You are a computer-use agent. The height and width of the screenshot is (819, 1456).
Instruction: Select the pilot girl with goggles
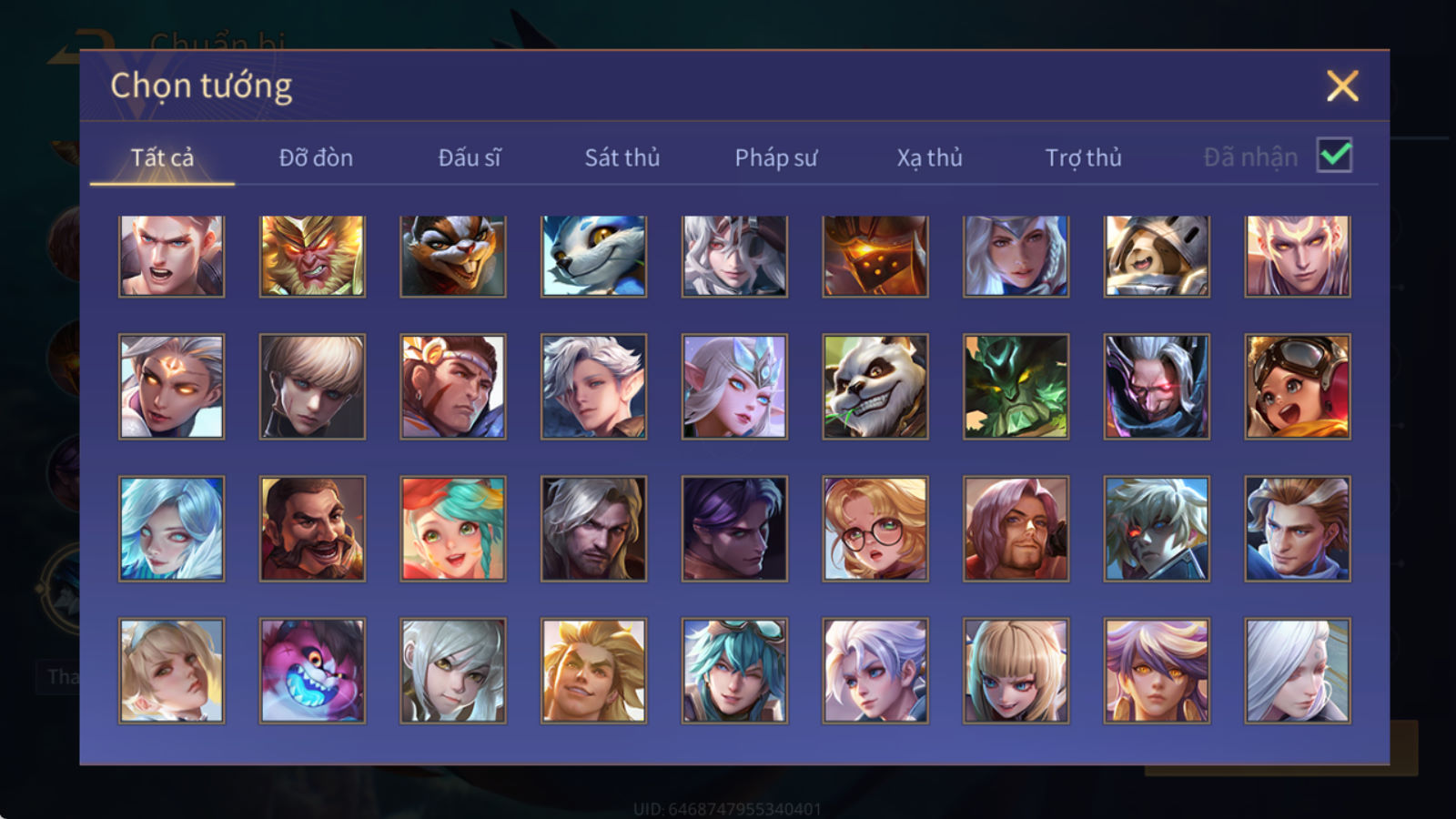tap(1298, 387)
